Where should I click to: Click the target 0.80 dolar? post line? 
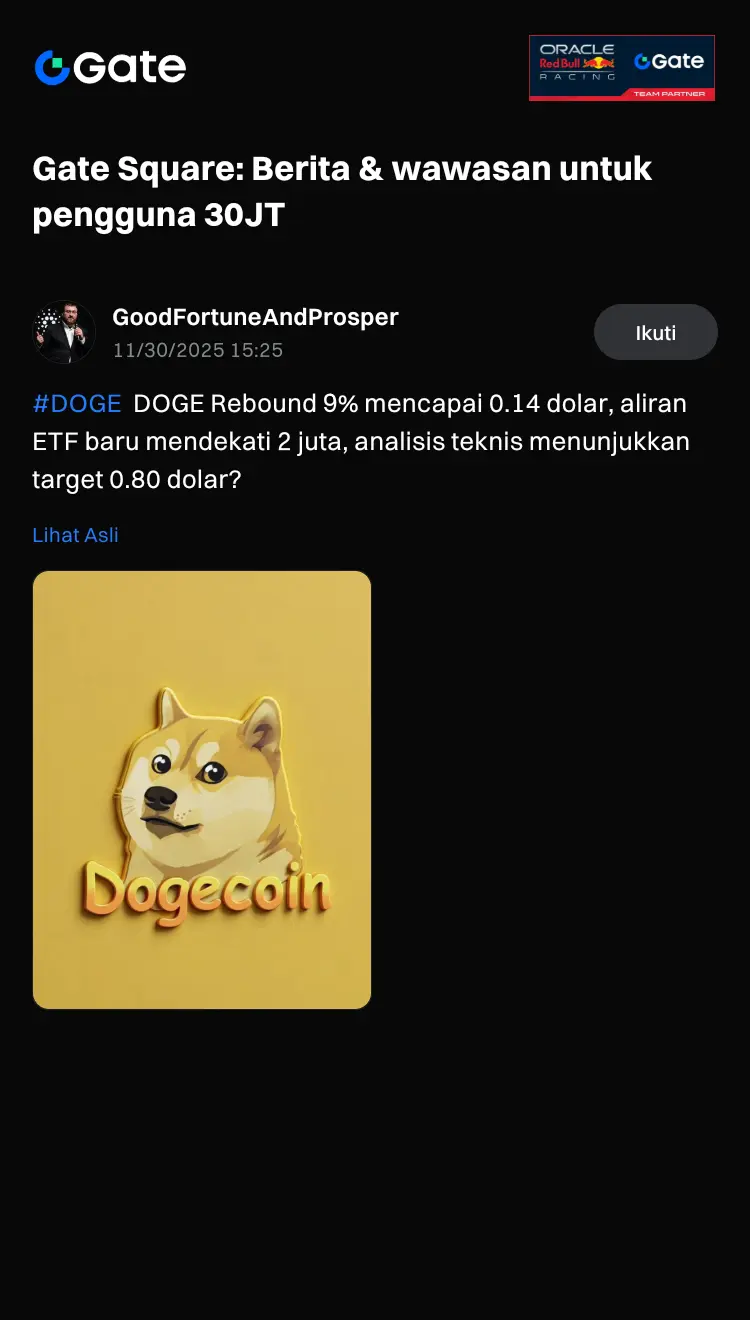(137, 480)
